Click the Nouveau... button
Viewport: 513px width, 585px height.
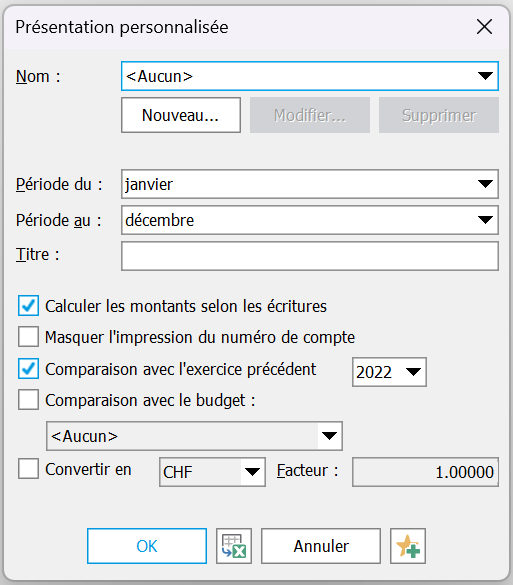pos(181,115)
